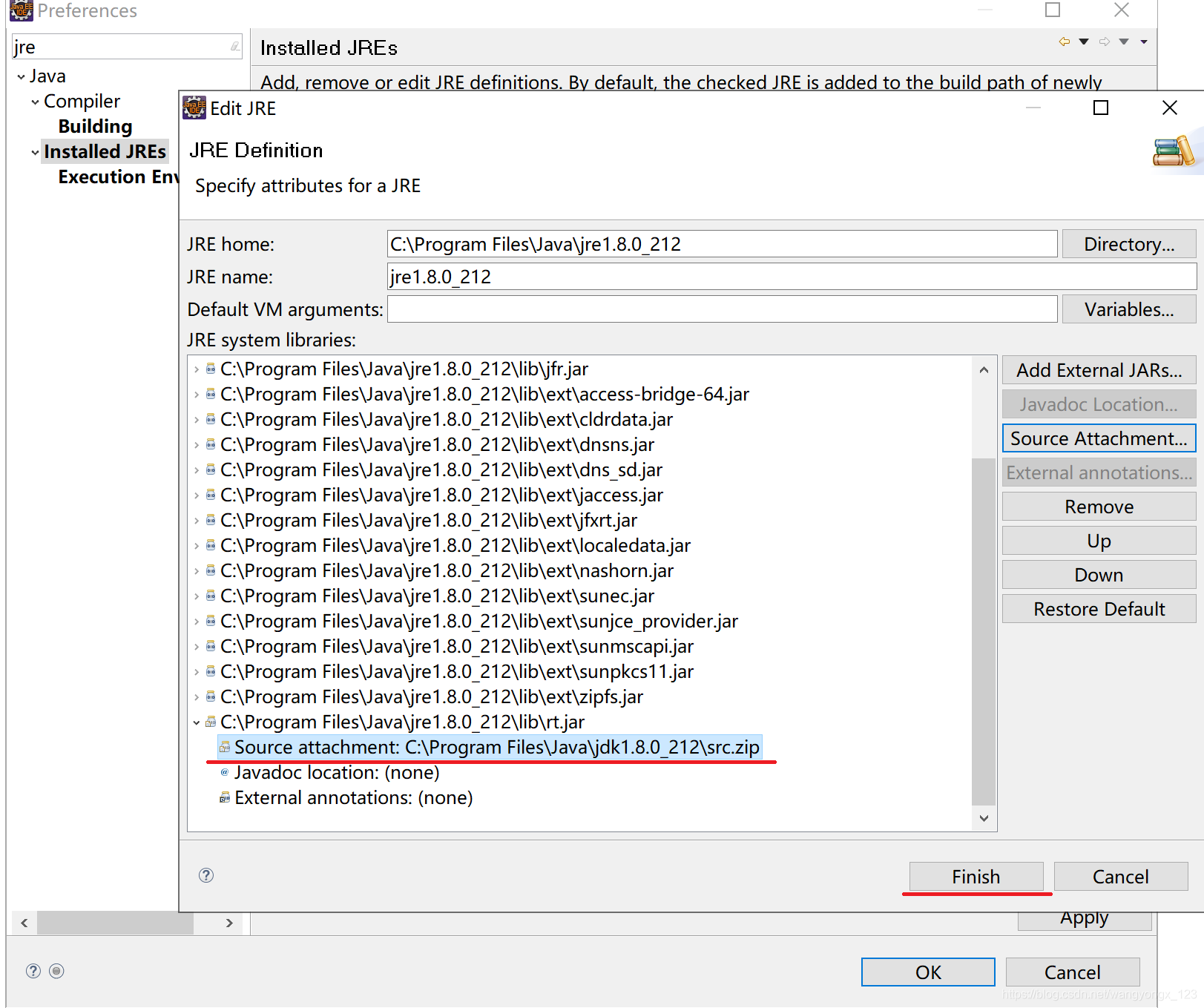Select the sunmscapi.jar library row
The image size is (1204, 1008).
tap(457, 646)
